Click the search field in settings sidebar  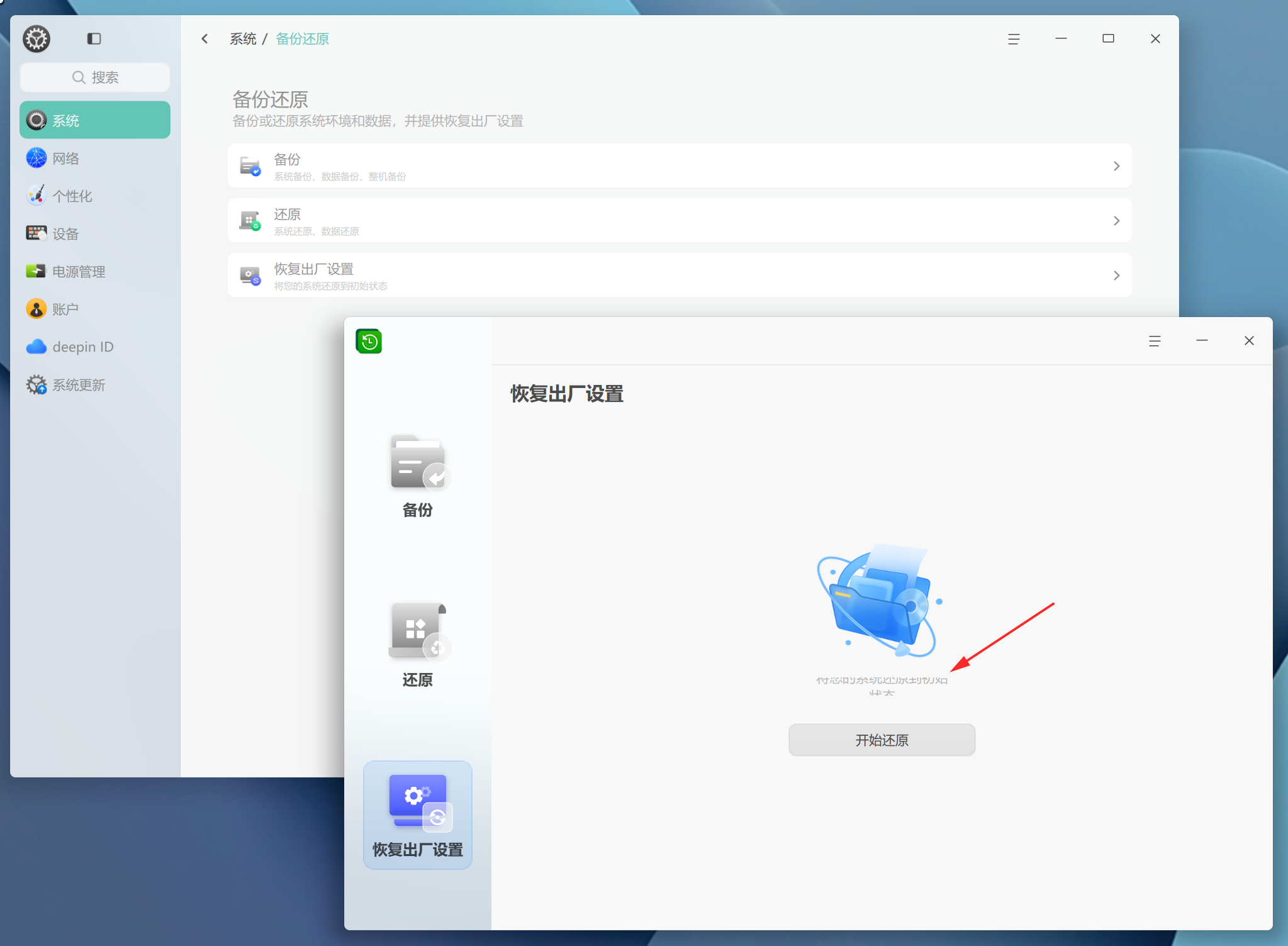[x=95, y=77]
